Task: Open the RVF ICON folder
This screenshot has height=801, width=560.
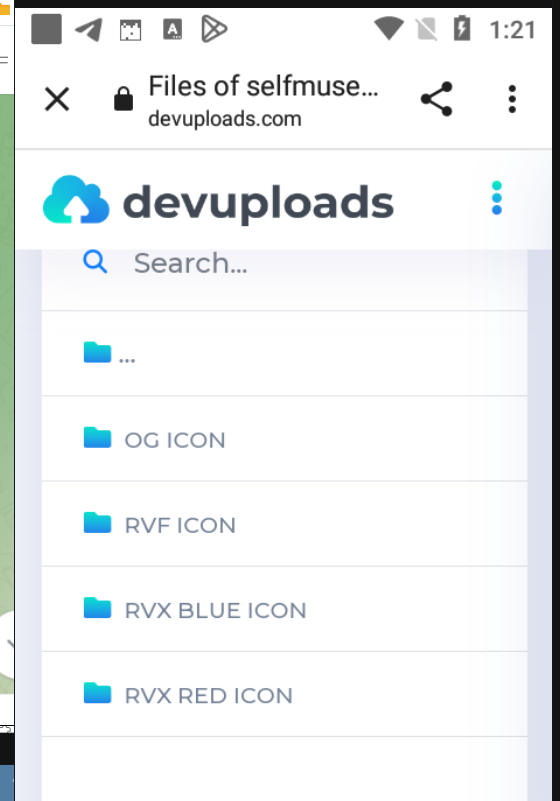Action: [x=284, y=524]
